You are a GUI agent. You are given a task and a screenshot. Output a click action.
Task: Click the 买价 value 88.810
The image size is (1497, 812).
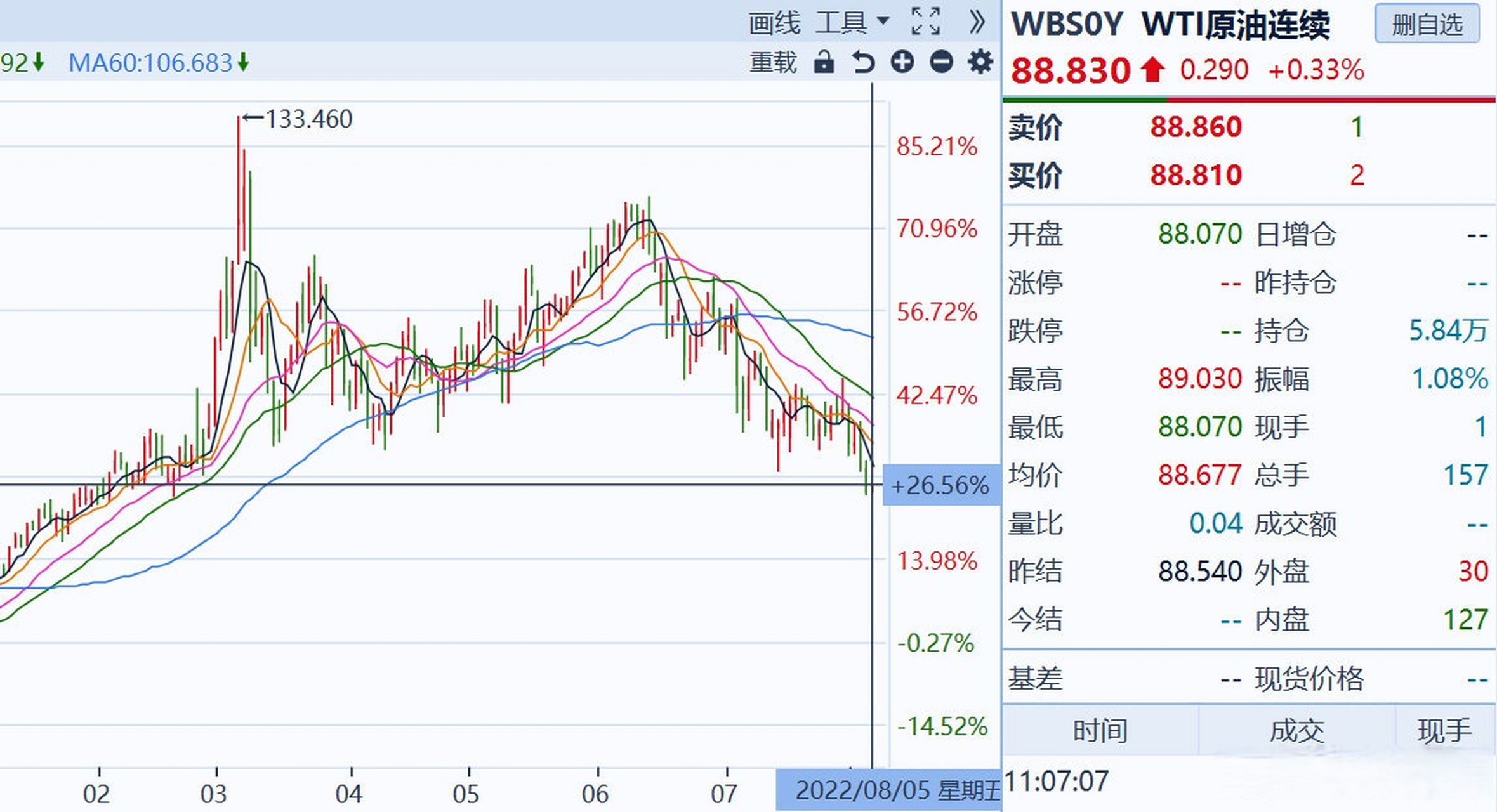(1196, 175)
